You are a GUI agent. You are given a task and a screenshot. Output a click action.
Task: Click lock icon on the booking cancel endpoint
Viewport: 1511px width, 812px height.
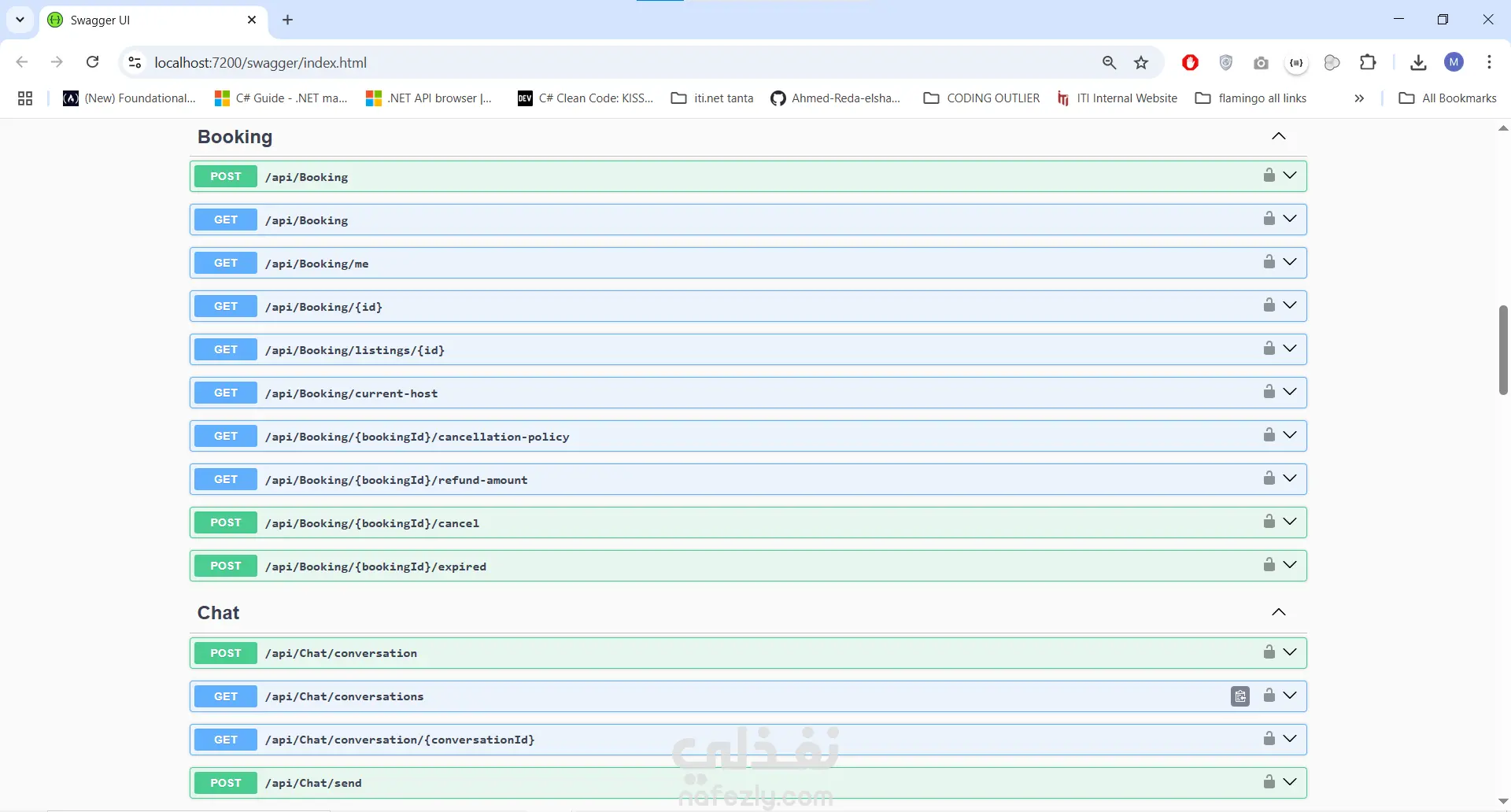1269,522
